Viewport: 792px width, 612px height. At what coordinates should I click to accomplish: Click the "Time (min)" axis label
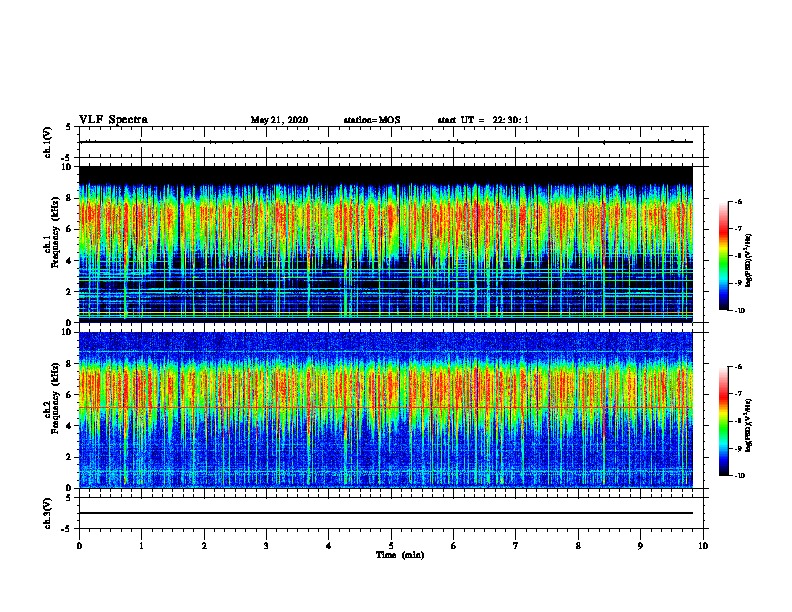pos(400,555)
